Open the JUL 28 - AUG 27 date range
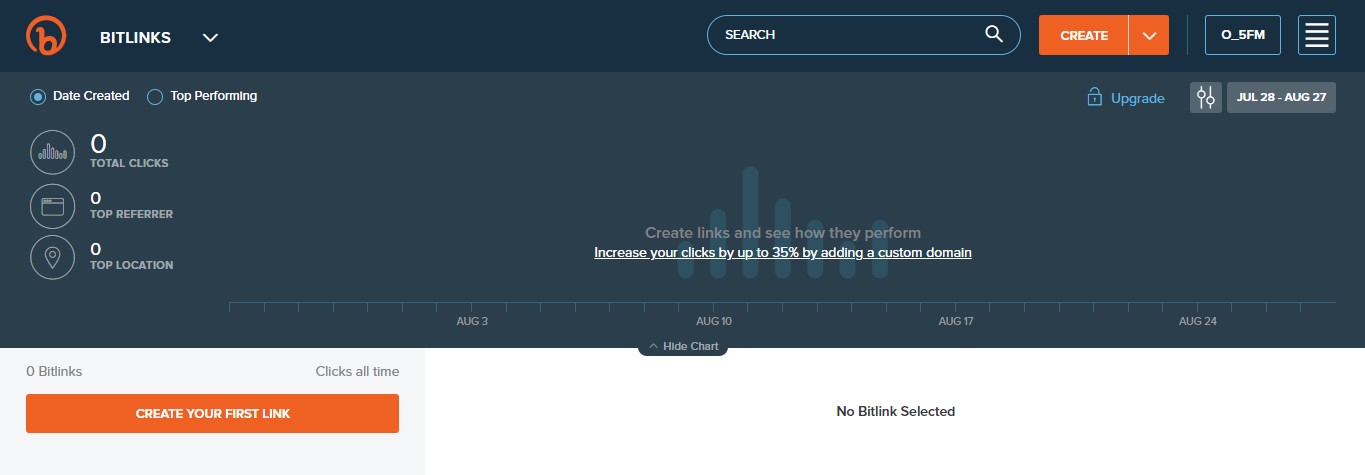This screenshot has height=475, width=1365. coord(1281,97)
